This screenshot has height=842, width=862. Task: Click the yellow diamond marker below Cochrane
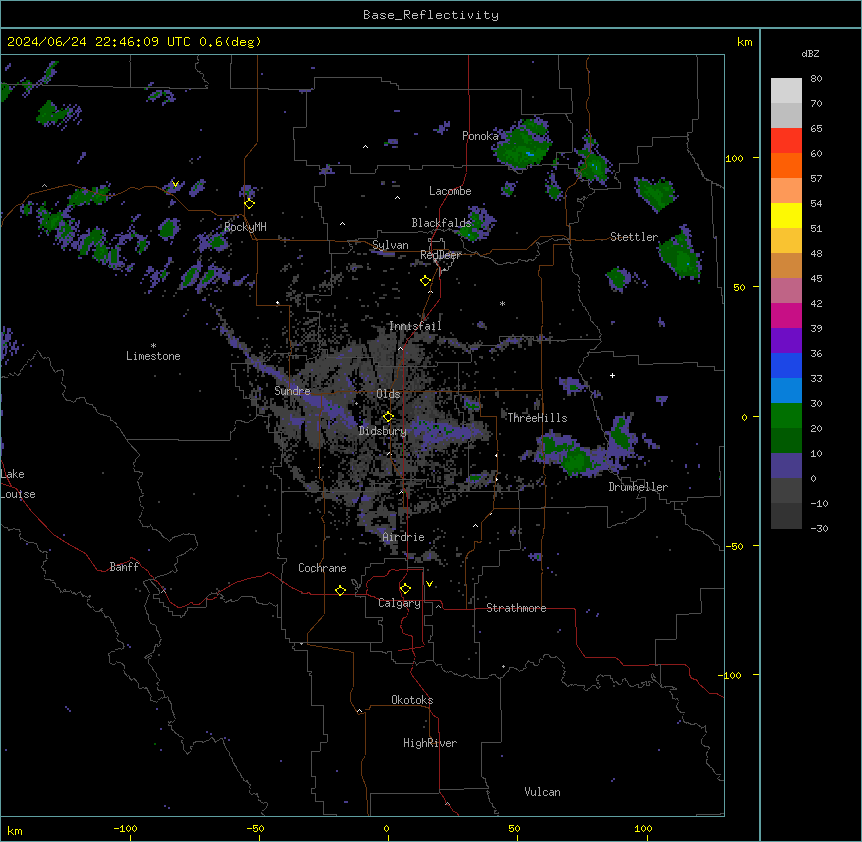[340, 590]
